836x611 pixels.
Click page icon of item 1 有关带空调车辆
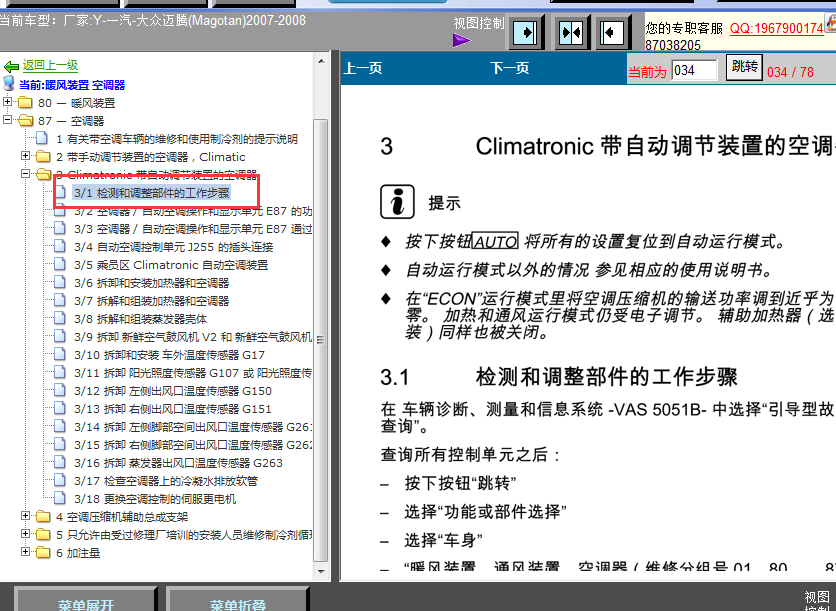[42, 138]
